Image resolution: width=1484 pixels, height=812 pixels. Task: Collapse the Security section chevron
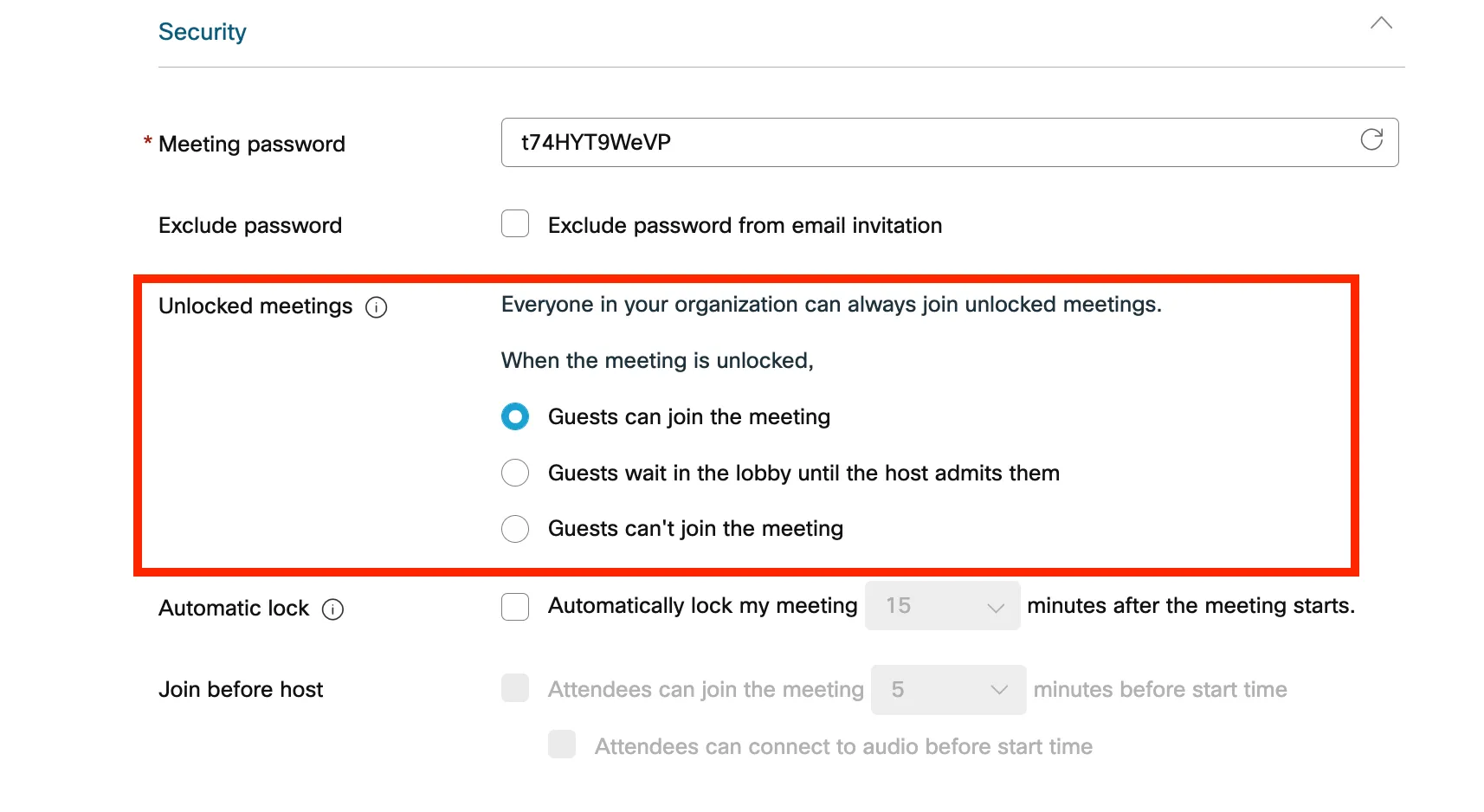1381,23
